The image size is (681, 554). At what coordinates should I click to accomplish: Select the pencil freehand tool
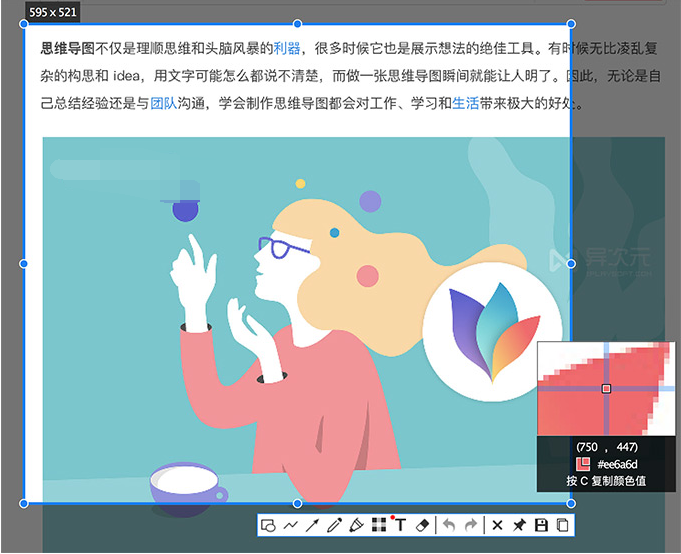334,525
